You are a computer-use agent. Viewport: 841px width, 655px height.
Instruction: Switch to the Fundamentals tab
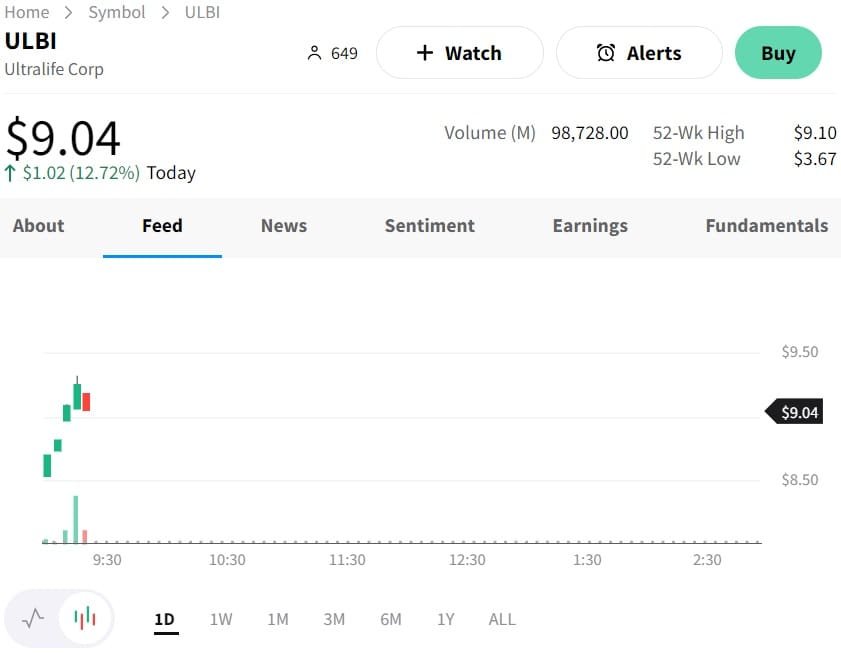(766, 226)
